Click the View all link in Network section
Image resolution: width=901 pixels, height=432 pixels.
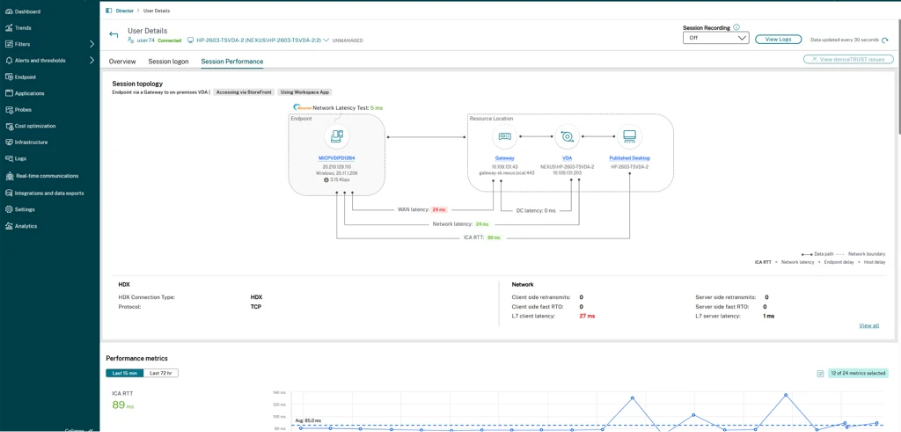[869, 326]
